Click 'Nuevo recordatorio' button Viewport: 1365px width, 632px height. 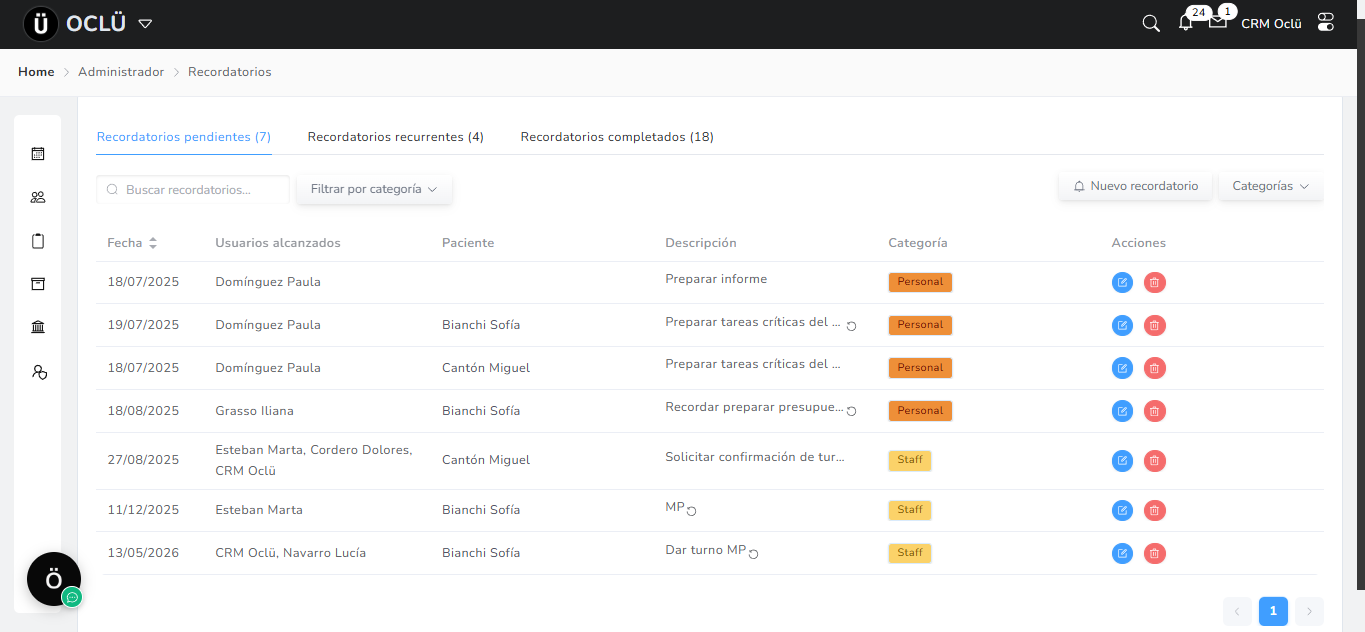(1135, 186)
